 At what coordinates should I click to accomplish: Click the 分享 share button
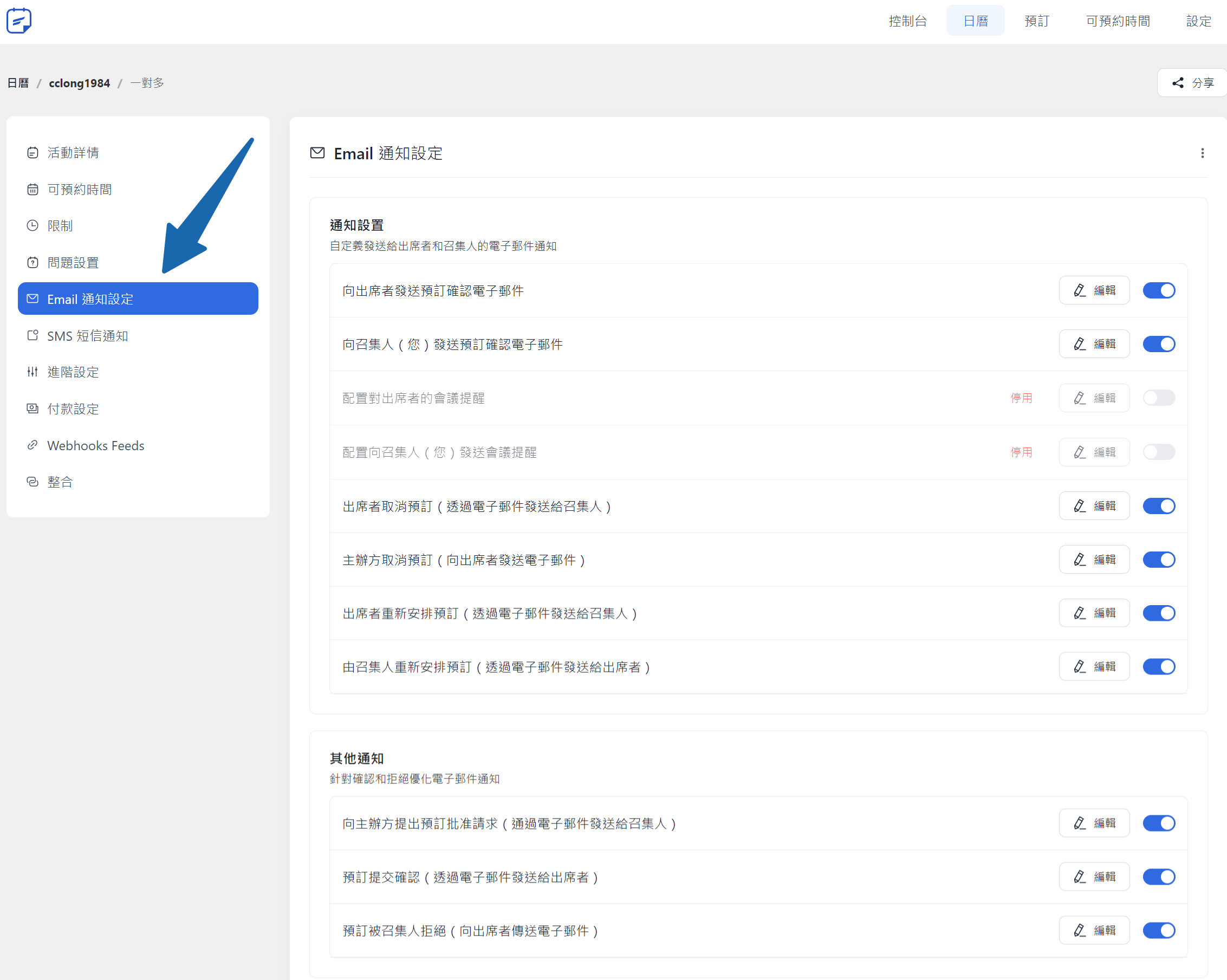(1193, 83)
